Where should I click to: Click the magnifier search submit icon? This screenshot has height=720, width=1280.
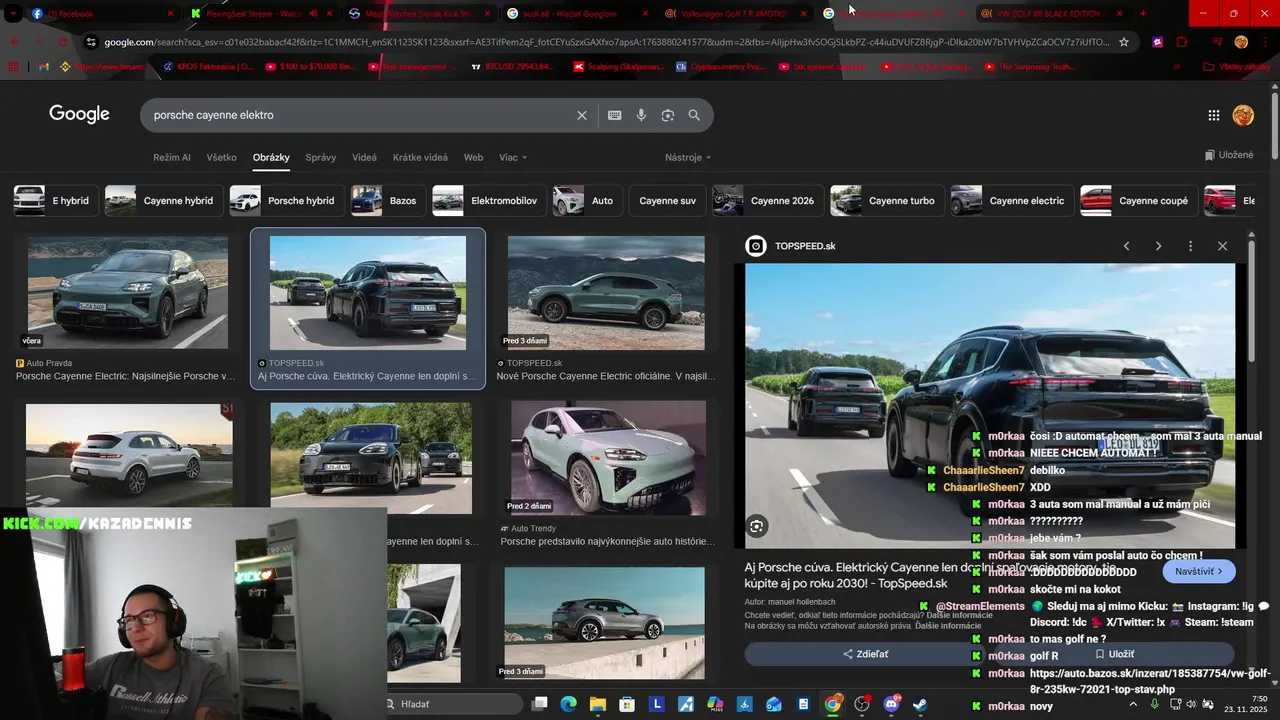coord(694,115)
